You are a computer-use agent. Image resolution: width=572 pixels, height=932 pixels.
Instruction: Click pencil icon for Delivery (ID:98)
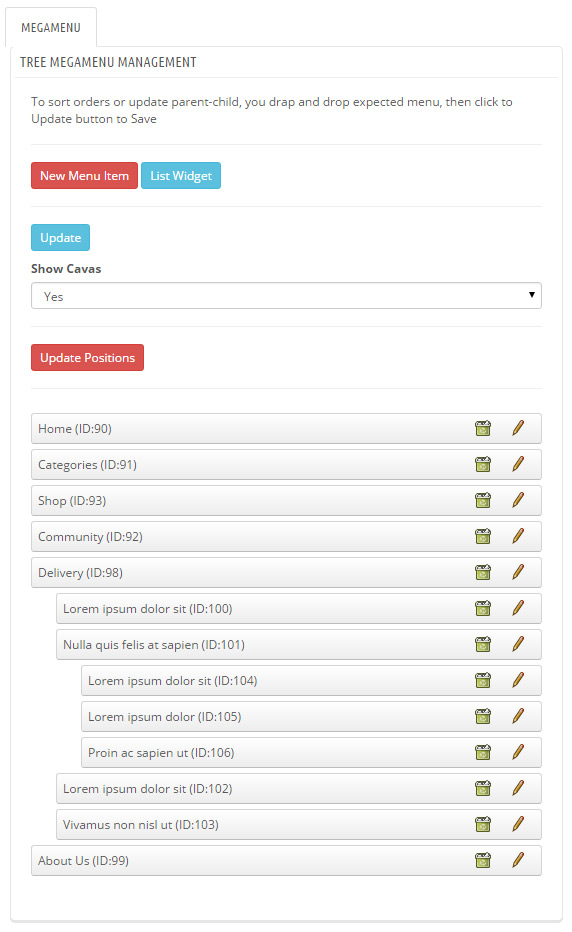pos(518,572)
